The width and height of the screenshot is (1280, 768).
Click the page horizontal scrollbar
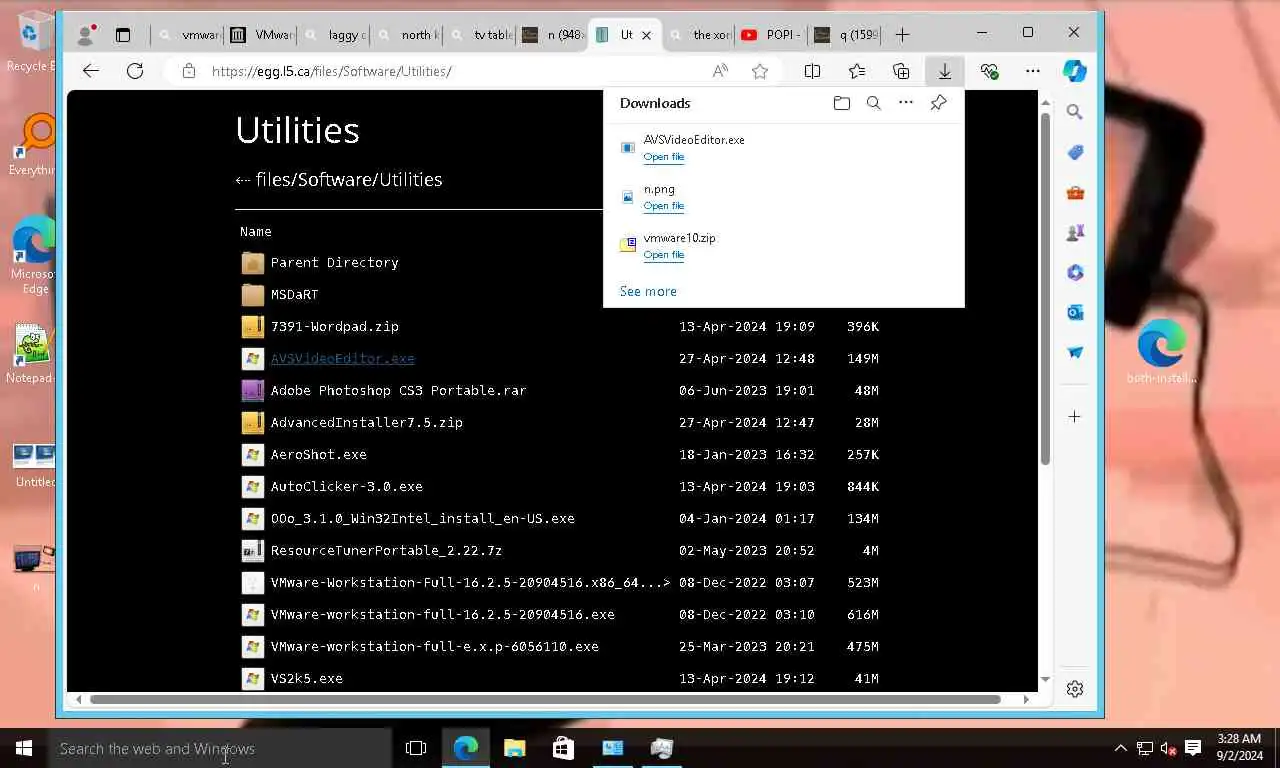(x=545, y=699)
